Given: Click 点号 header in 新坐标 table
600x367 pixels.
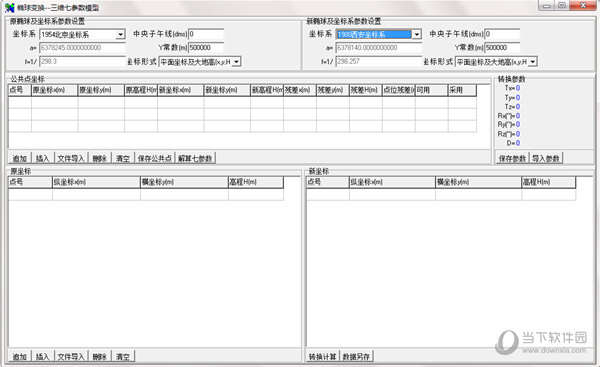Looking at the screenshot, I should 328,183.
